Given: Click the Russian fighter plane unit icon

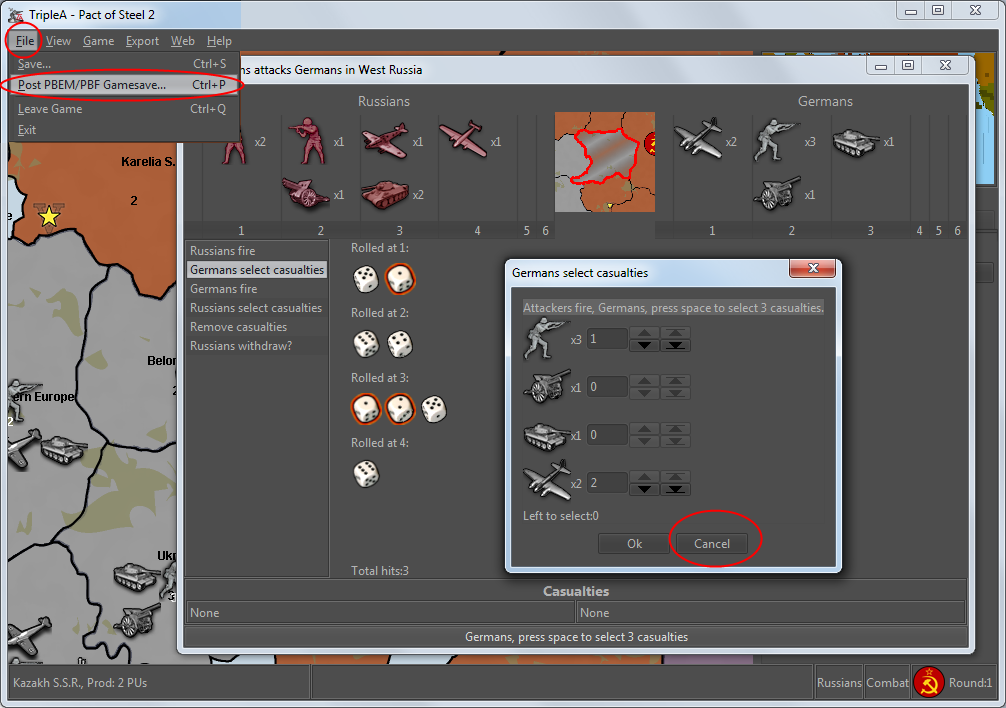Looking at the screenshot, I should [x=384, y=142].
